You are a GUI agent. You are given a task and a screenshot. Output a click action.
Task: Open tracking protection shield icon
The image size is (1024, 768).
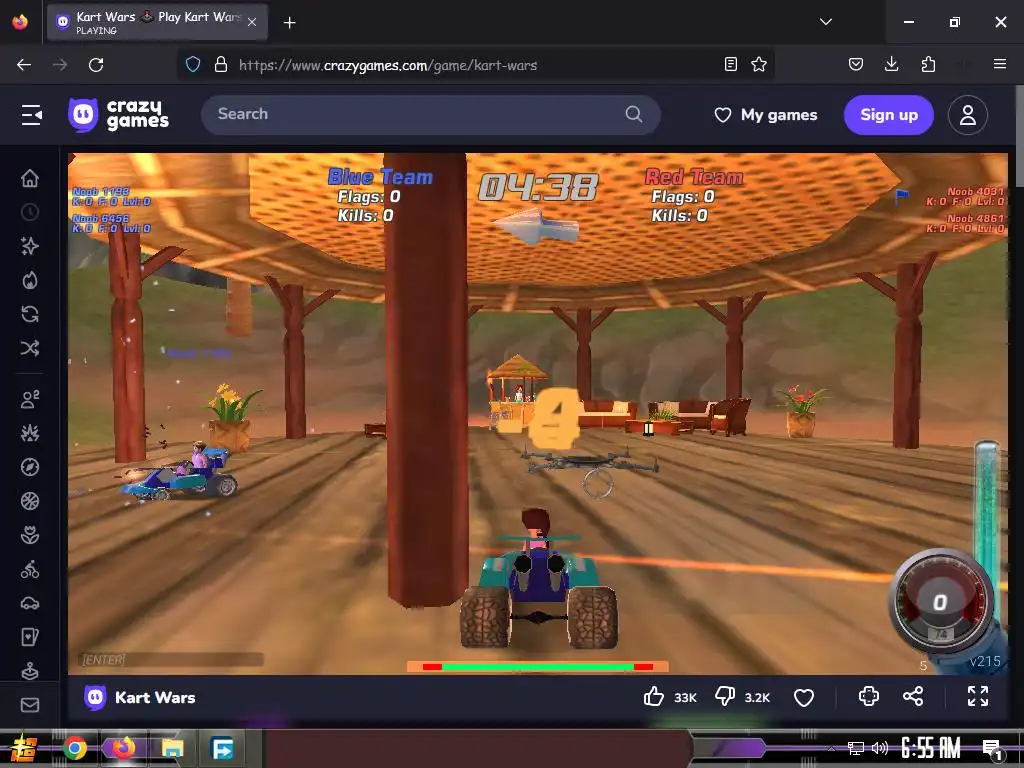[193, 64]
